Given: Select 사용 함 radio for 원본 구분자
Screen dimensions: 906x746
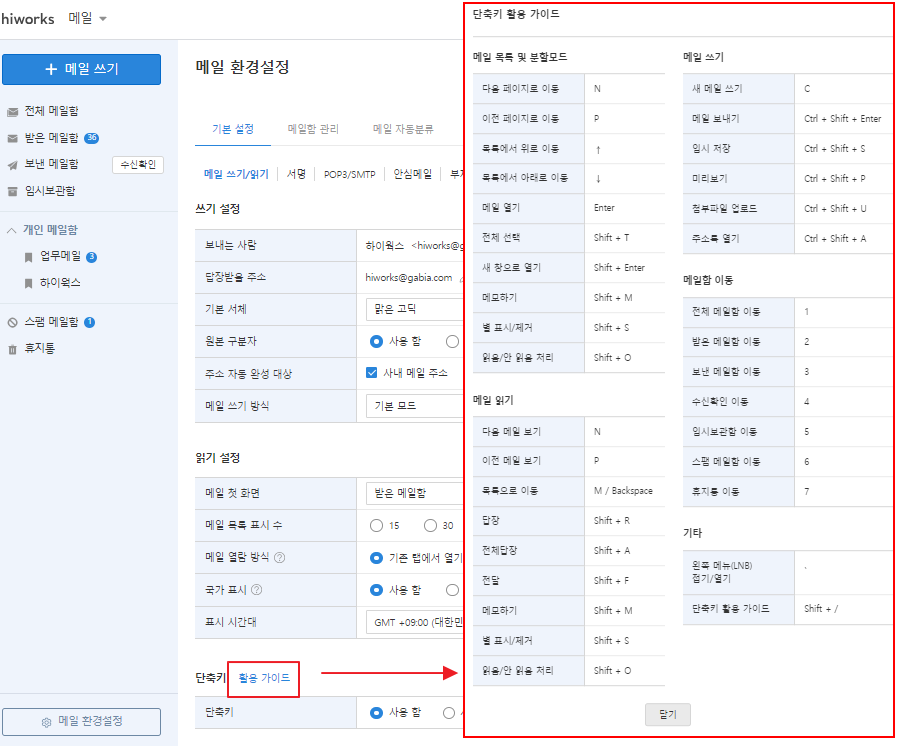Looking at the screenshot, I should (377, 341).
